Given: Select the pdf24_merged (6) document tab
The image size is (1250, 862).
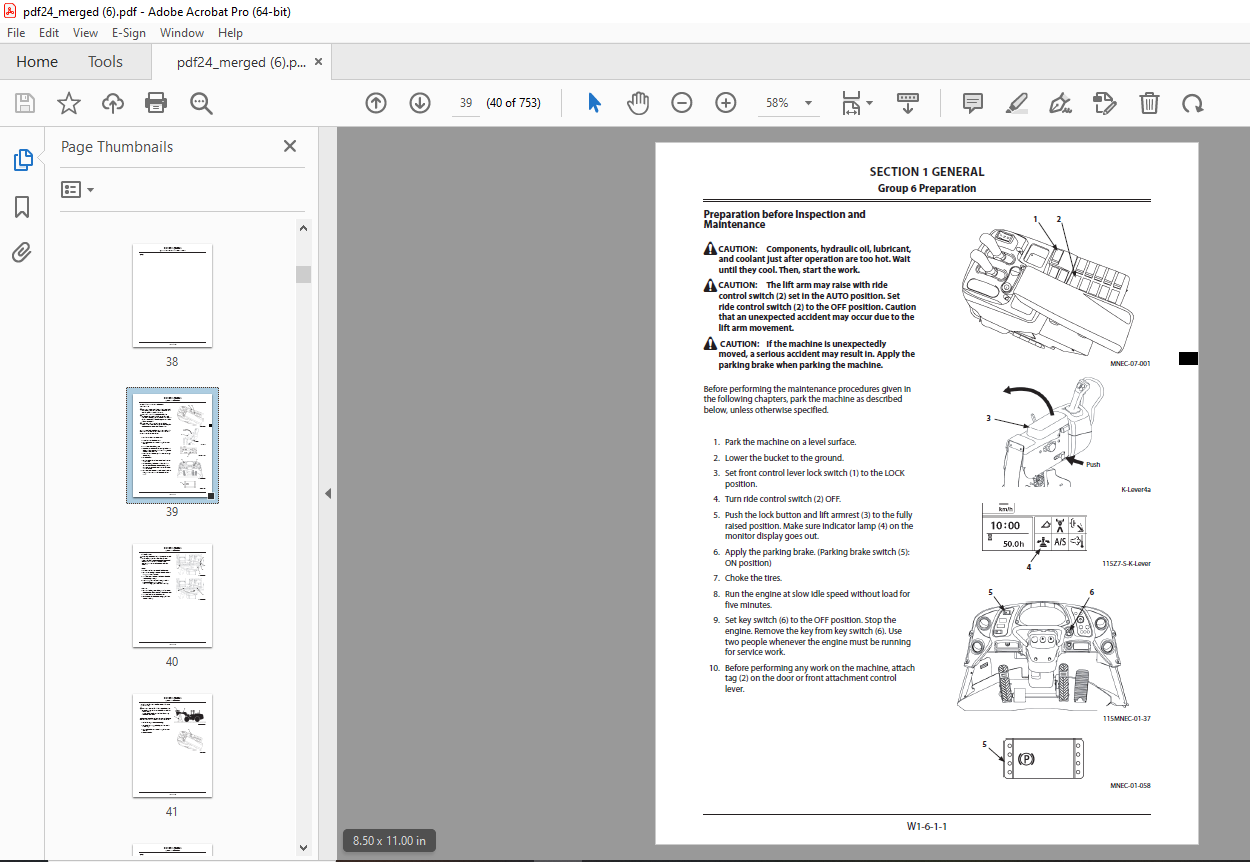Looking at the screenshot, I should point(241,62).
